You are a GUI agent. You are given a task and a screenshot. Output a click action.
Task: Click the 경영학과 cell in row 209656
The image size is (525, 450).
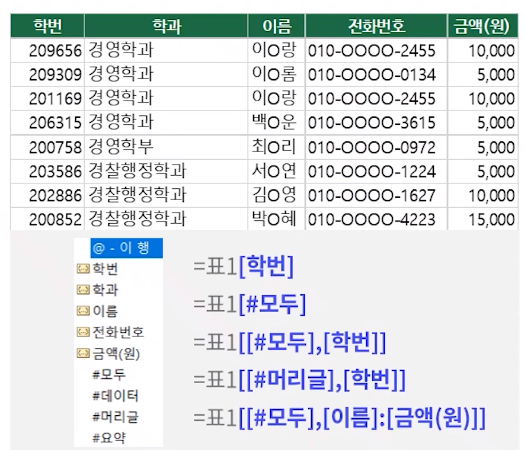pyautogui.click(x=166, y=51)
